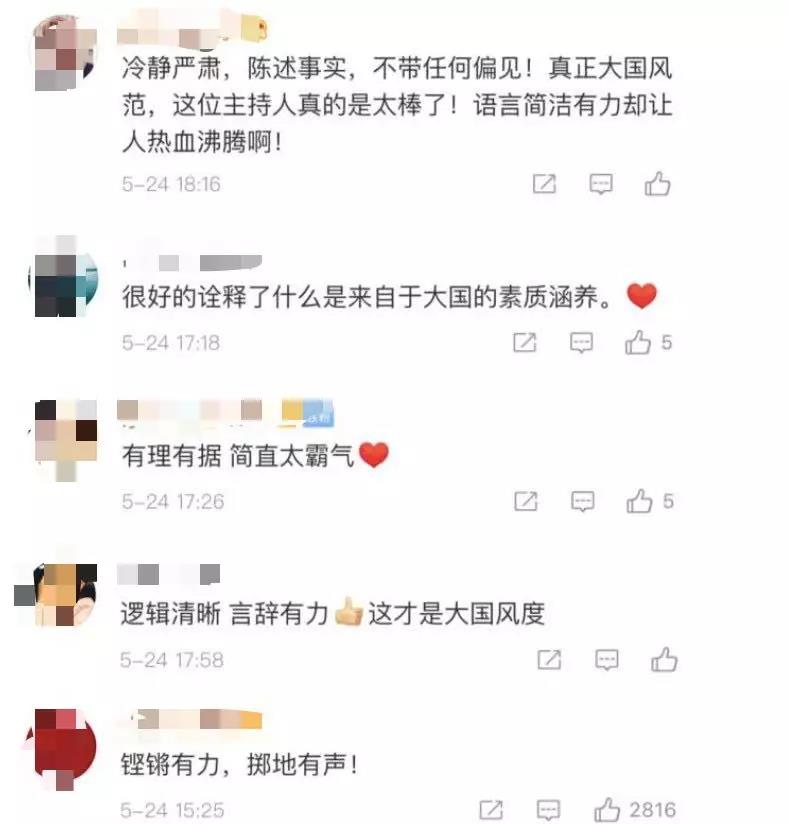Reply to the 铿锵有力 comment

coord(548,810)
